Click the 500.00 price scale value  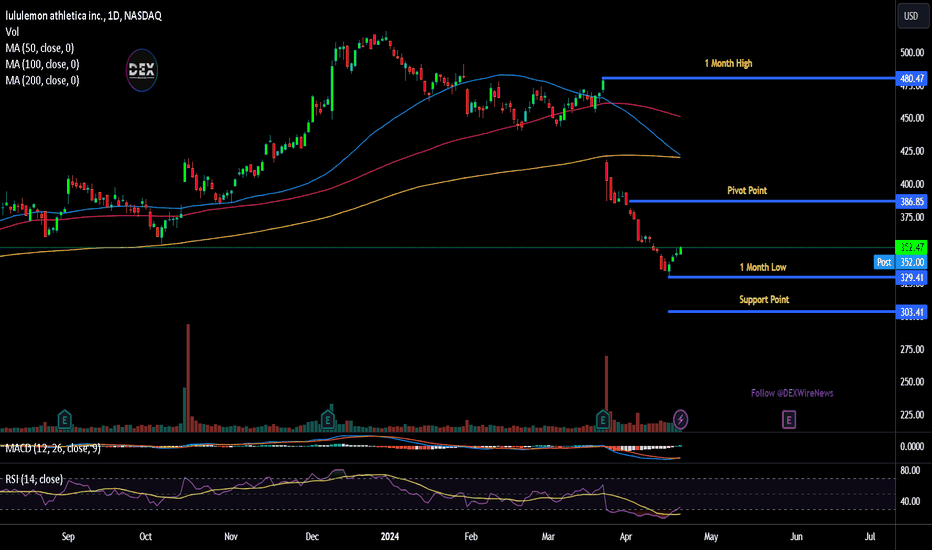[x=912, y=52]
